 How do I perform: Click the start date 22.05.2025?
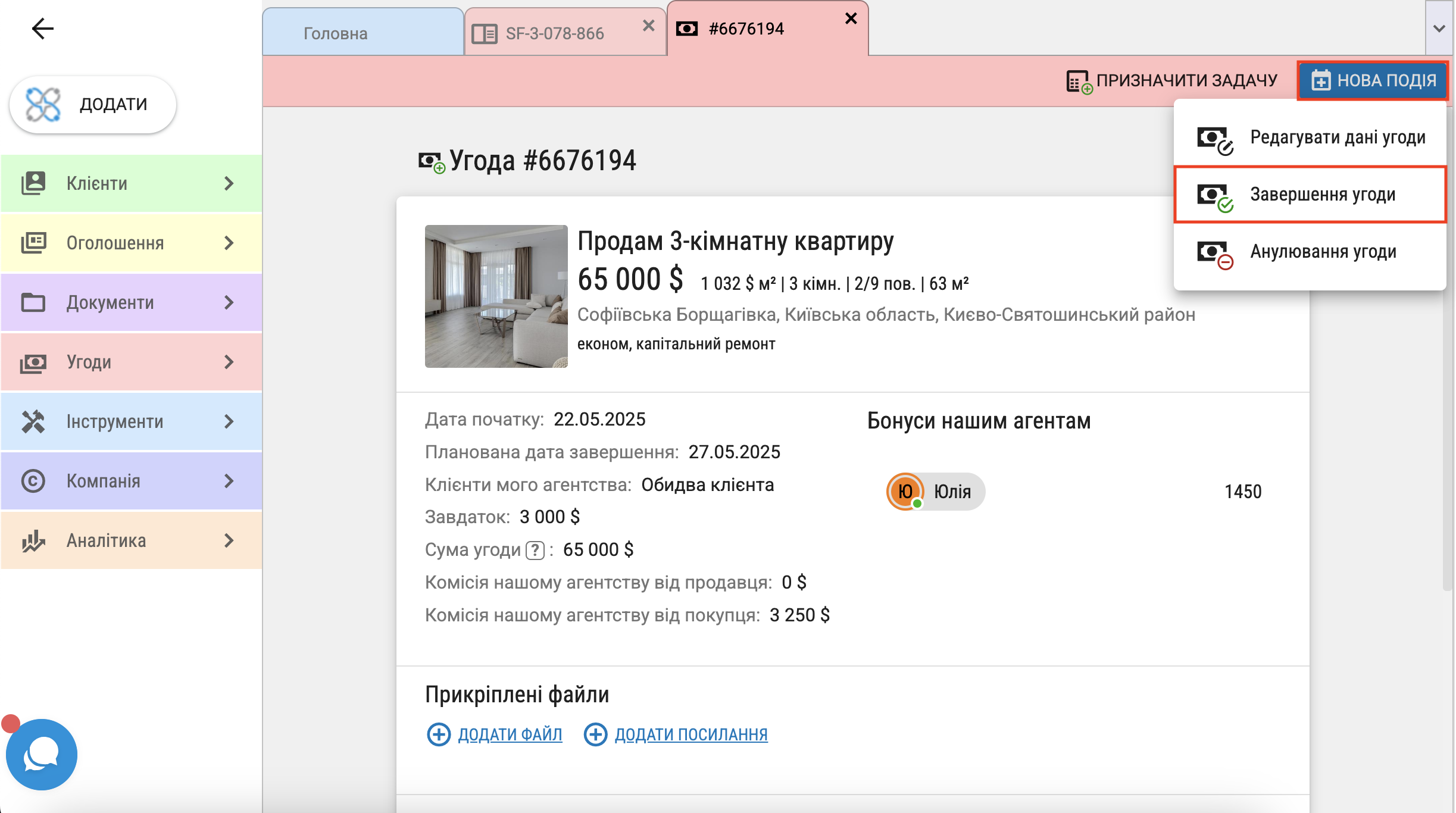click(x=599, y=420)
